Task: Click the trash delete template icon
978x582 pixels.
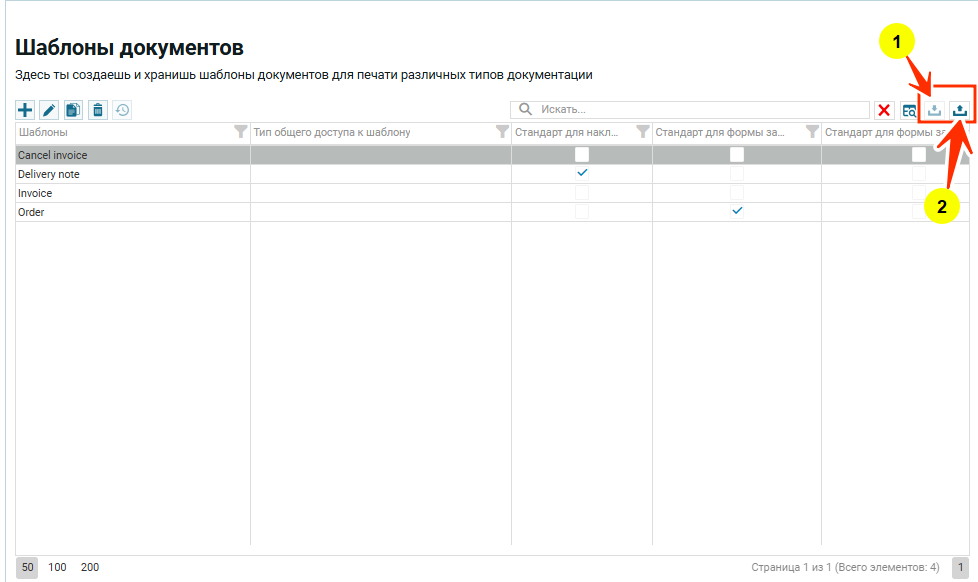Action: click(x=97, y=110)
